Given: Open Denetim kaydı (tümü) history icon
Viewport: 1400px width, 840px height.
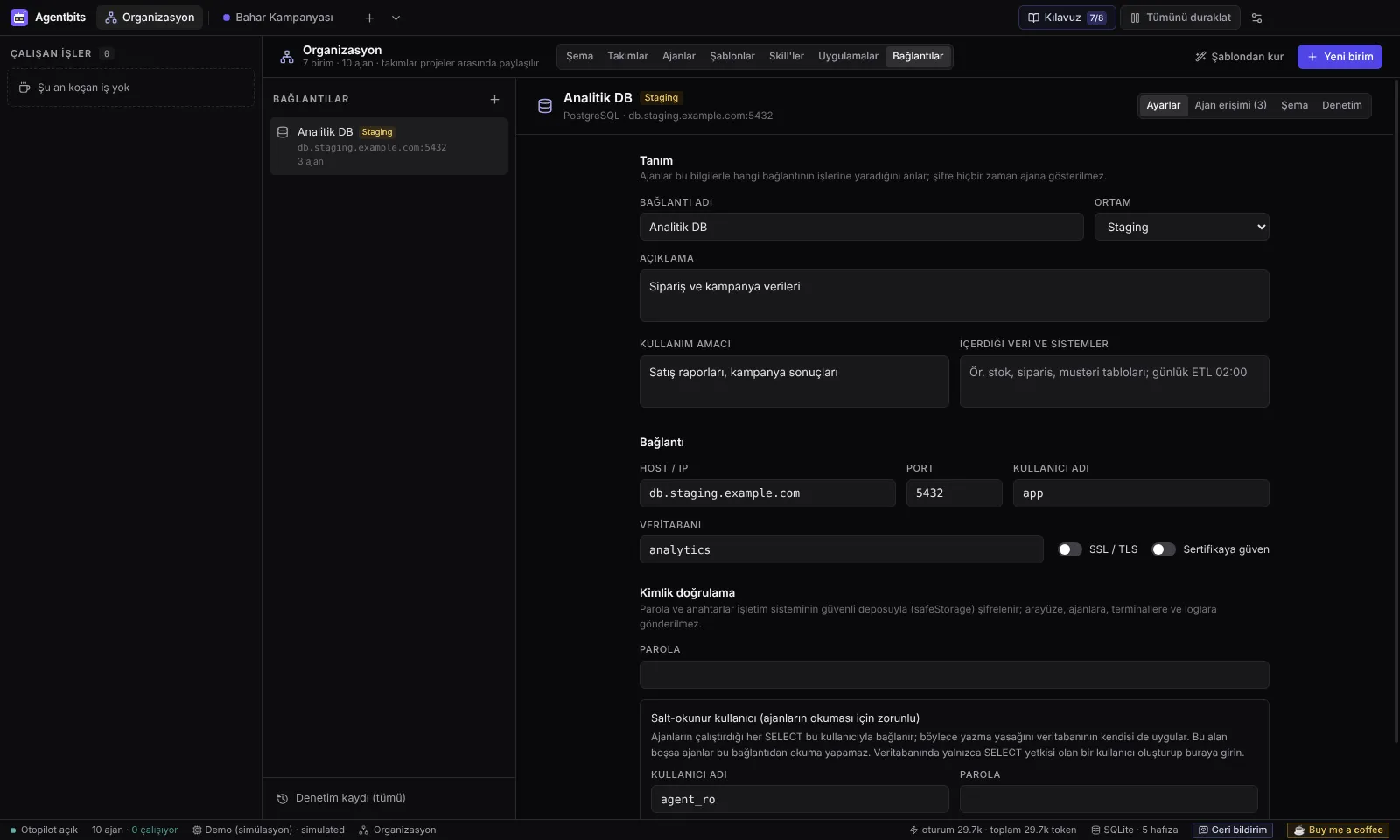Looking at the screenshot, I should [283, 798].
